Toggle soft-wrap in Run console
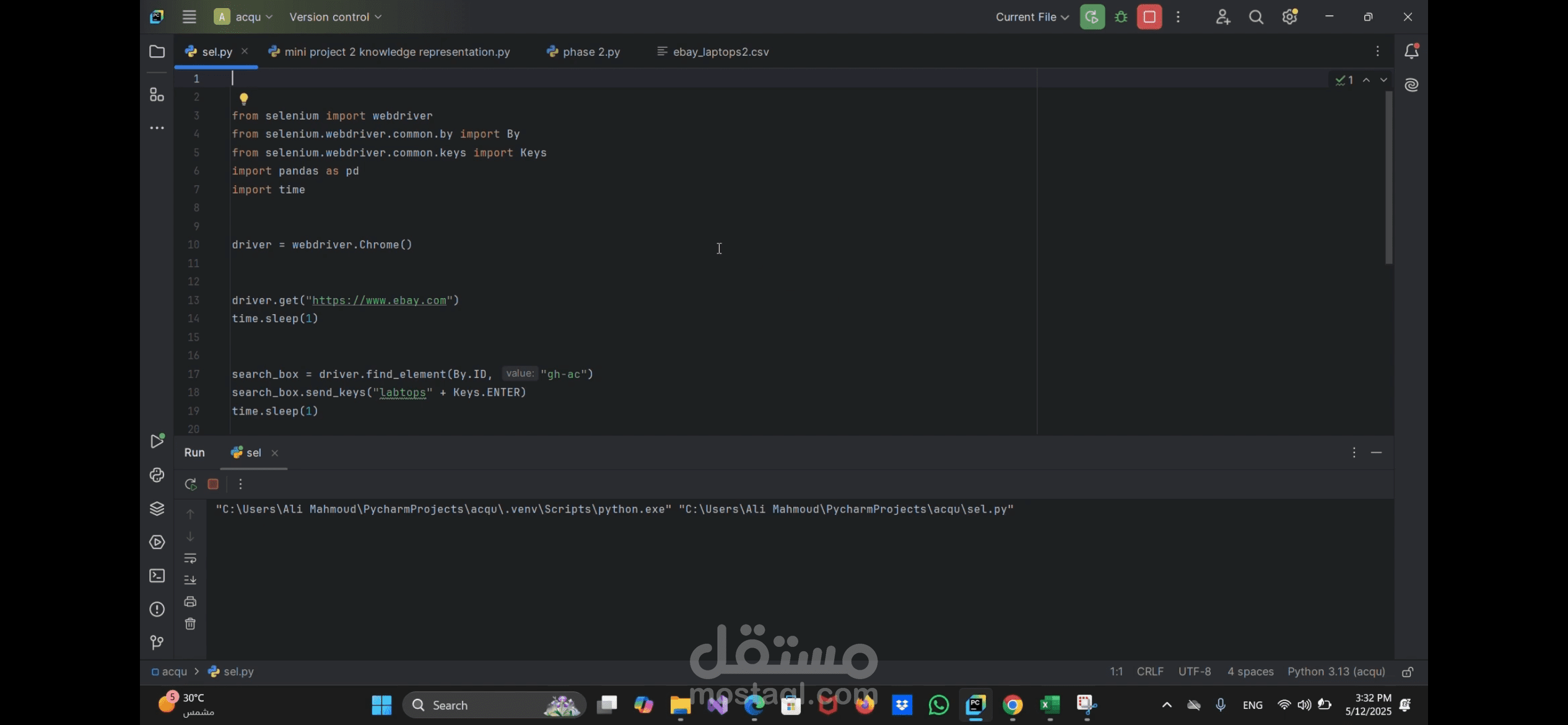Viewport: 1568px width, 725px height. (x=190, y=558)
